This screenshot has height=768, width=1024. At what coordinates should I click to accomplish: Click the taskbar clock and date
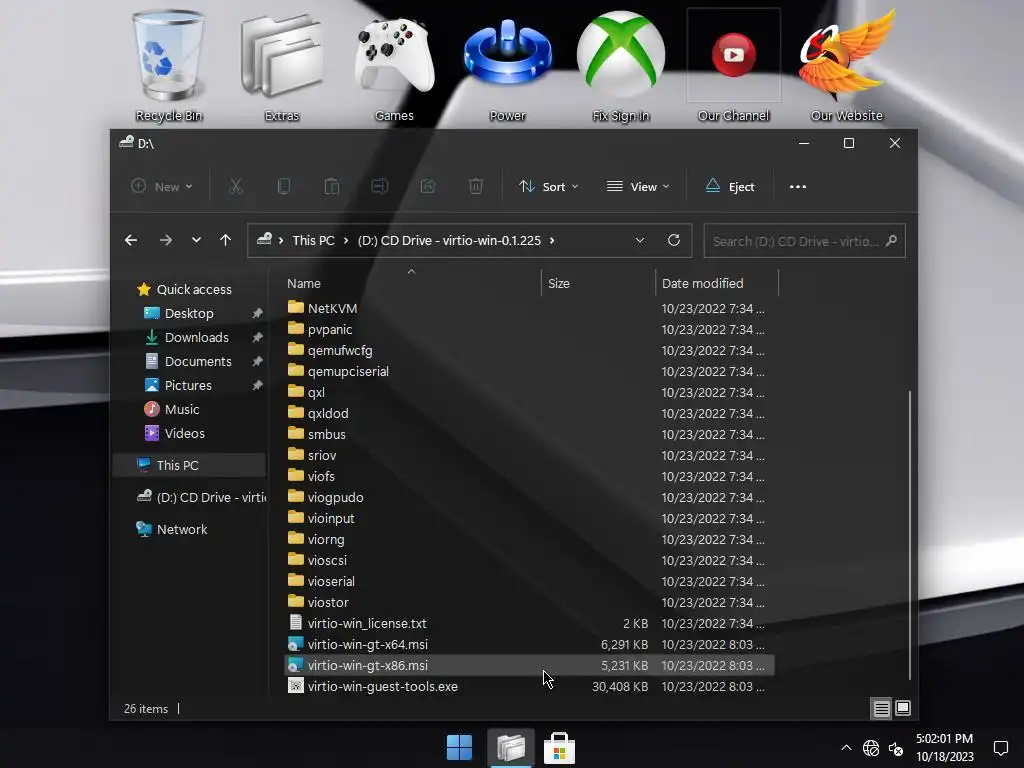point(944,748)
